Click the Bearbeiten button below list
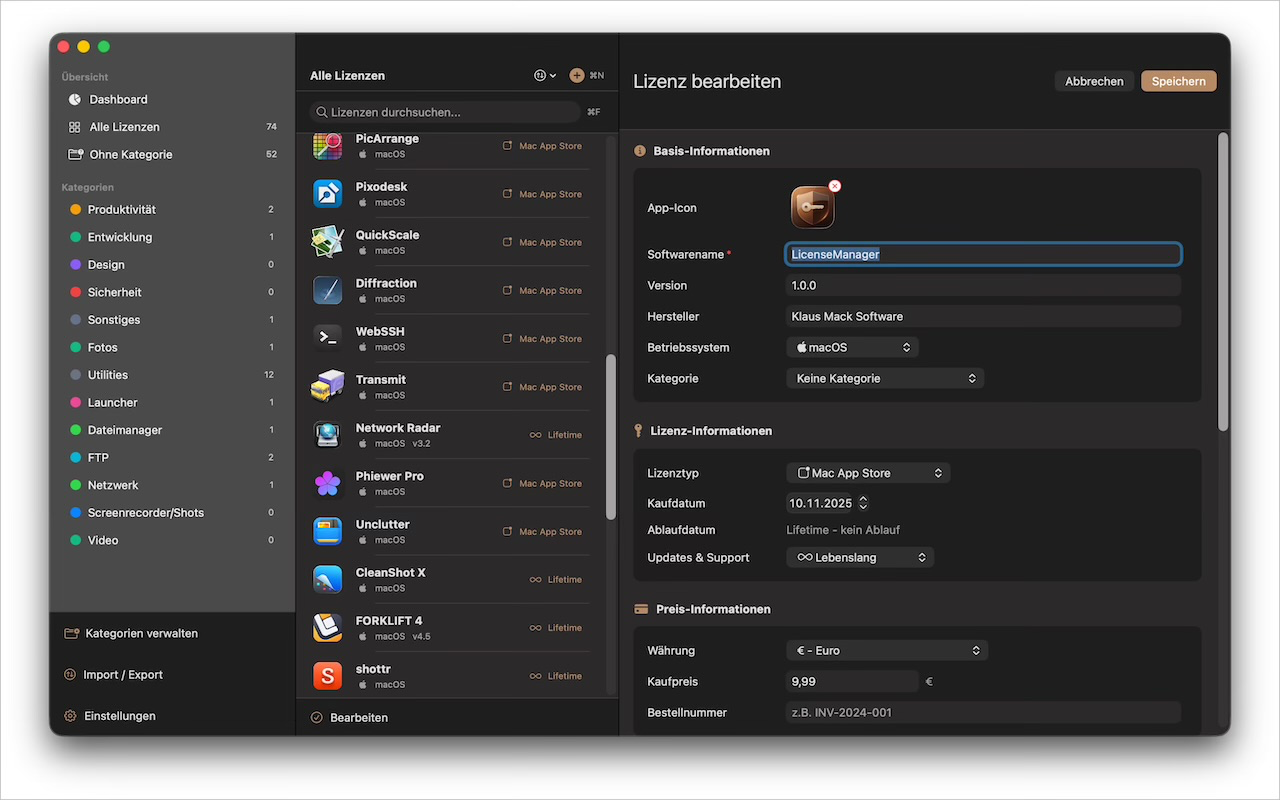The width and height of the screenshot is (1280, 800). pyautogui.click(x=349, y=717)
